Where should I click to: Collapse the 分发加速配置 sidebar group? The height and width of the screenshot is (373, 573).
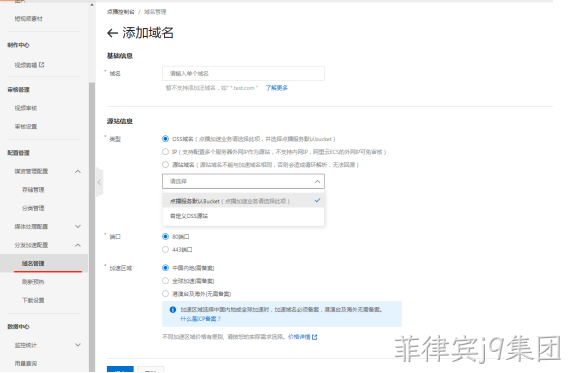(x=78, y=245)
